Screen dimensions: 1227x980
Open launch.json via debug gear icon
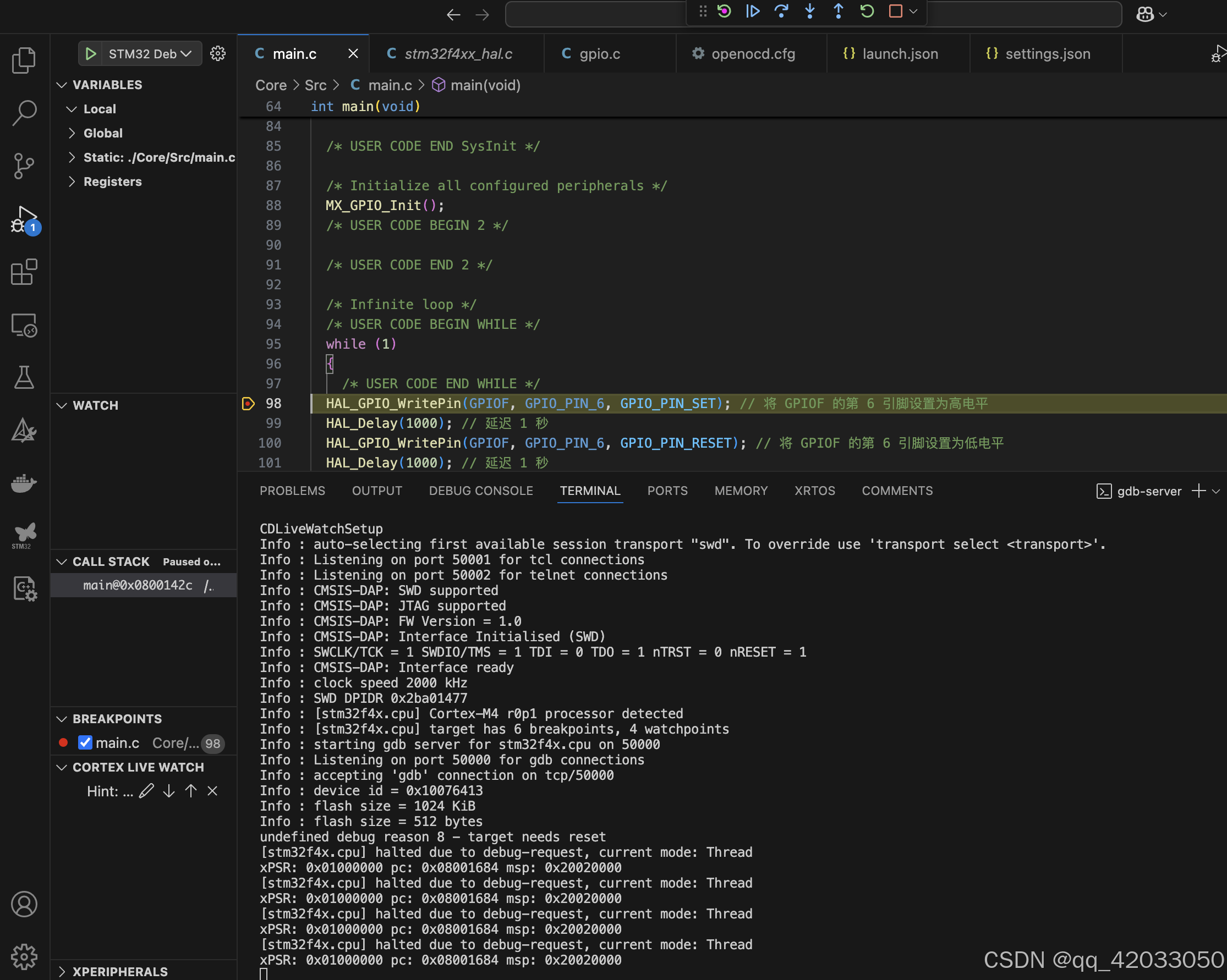point(218,53)
